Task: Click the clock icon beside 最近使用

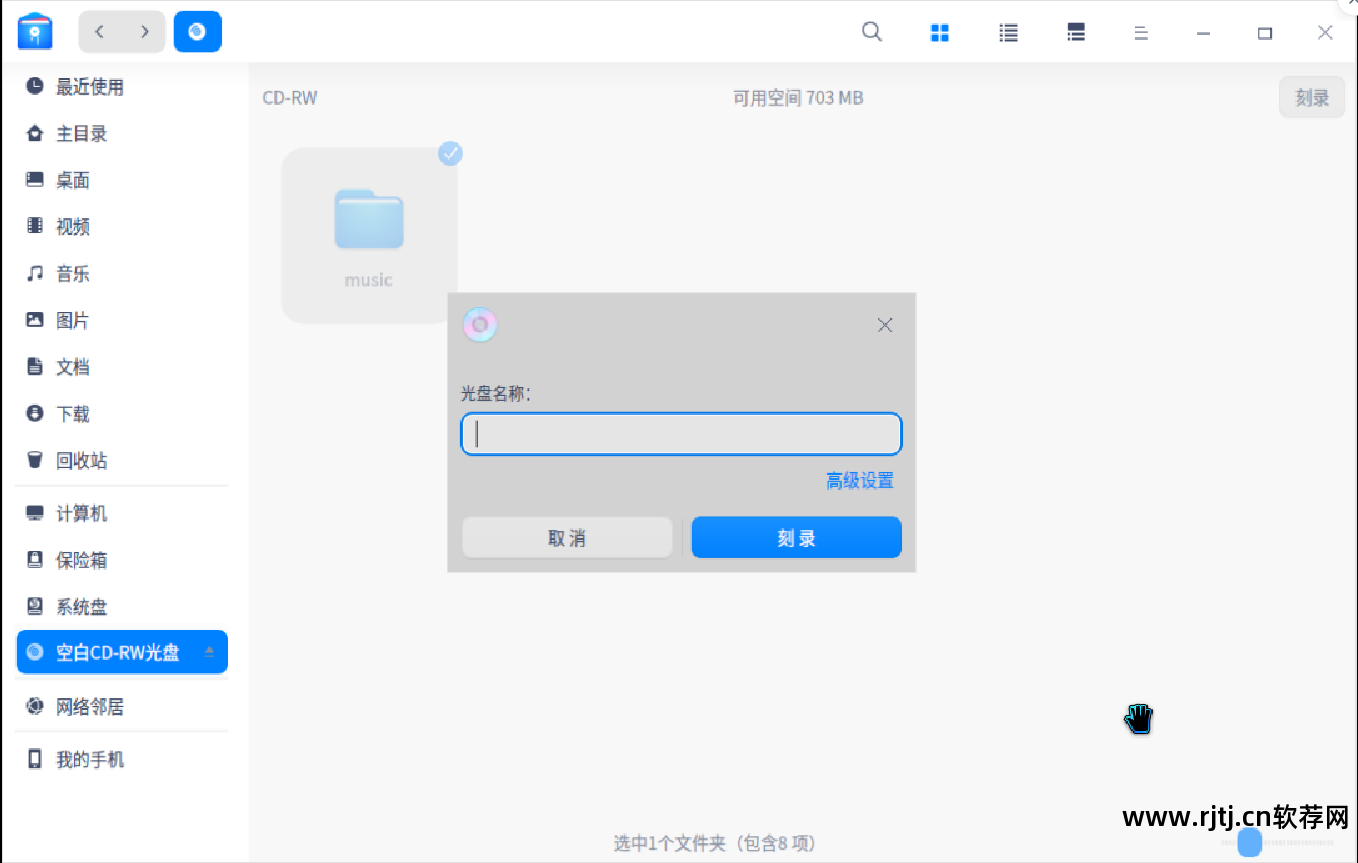Action: click(35, 86)
